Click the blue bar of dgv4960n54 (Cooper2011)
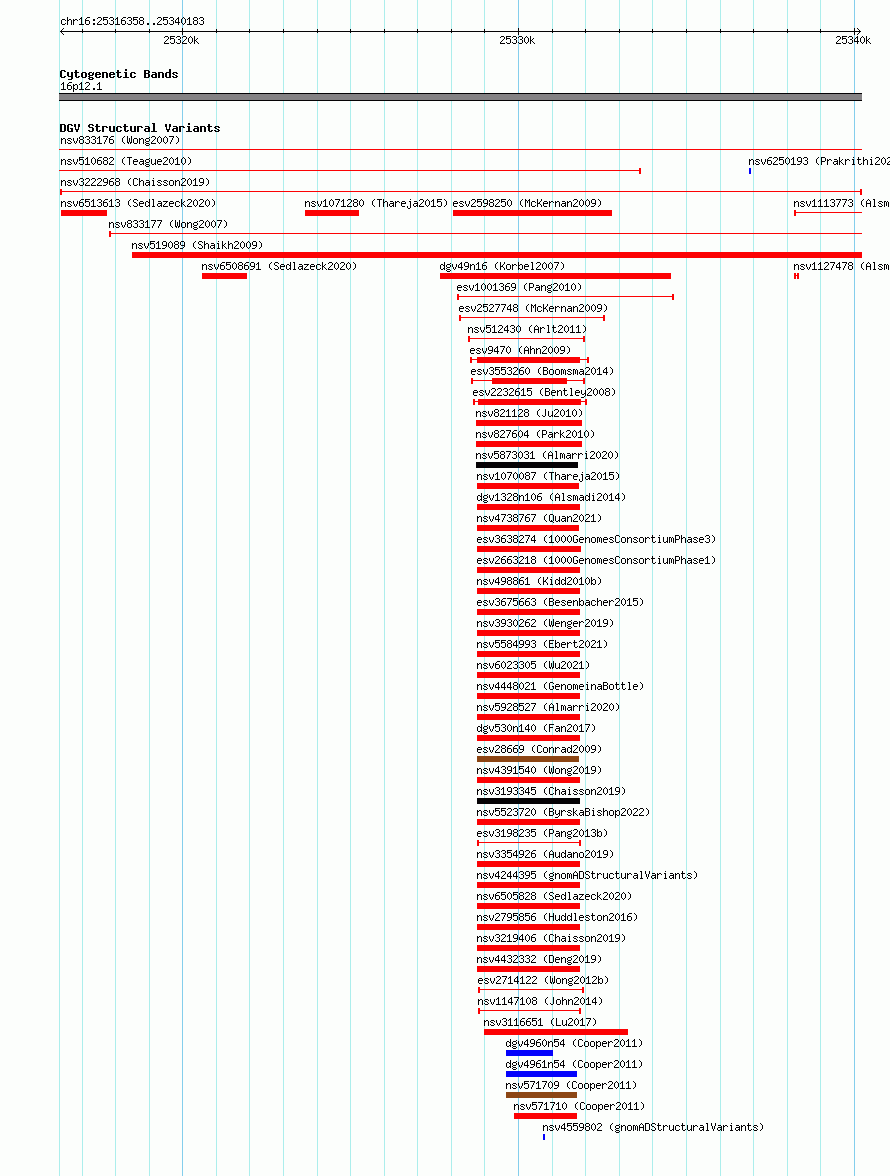This screenshot has width=890, height=1176. (529, 1053)
